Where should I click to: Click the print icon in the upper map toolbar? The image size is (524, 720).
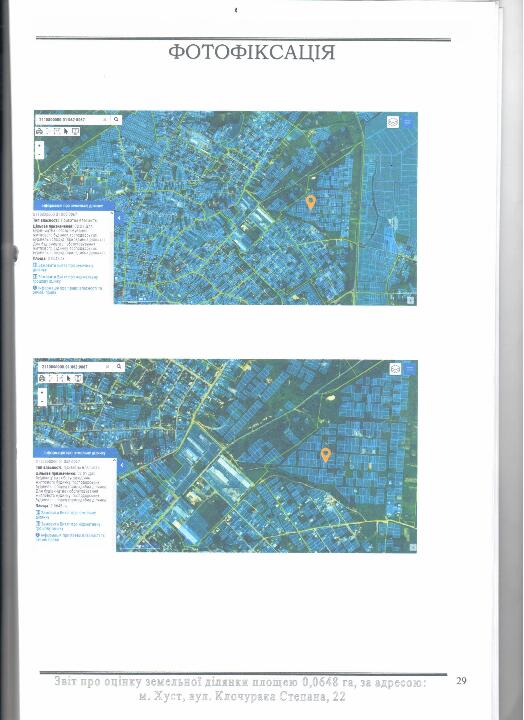39,131
